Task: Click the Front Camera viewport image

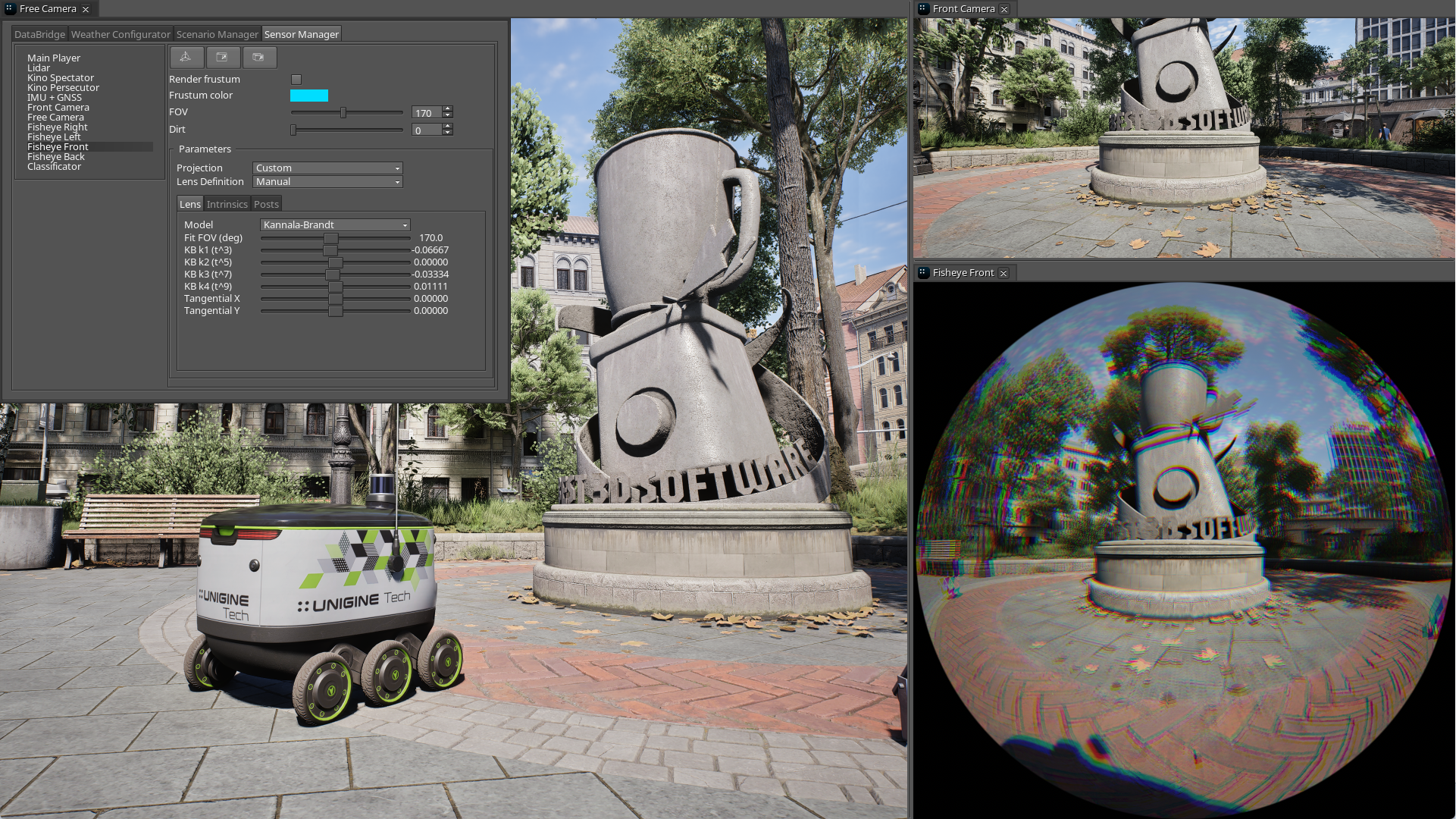Action: [1184, 138]
